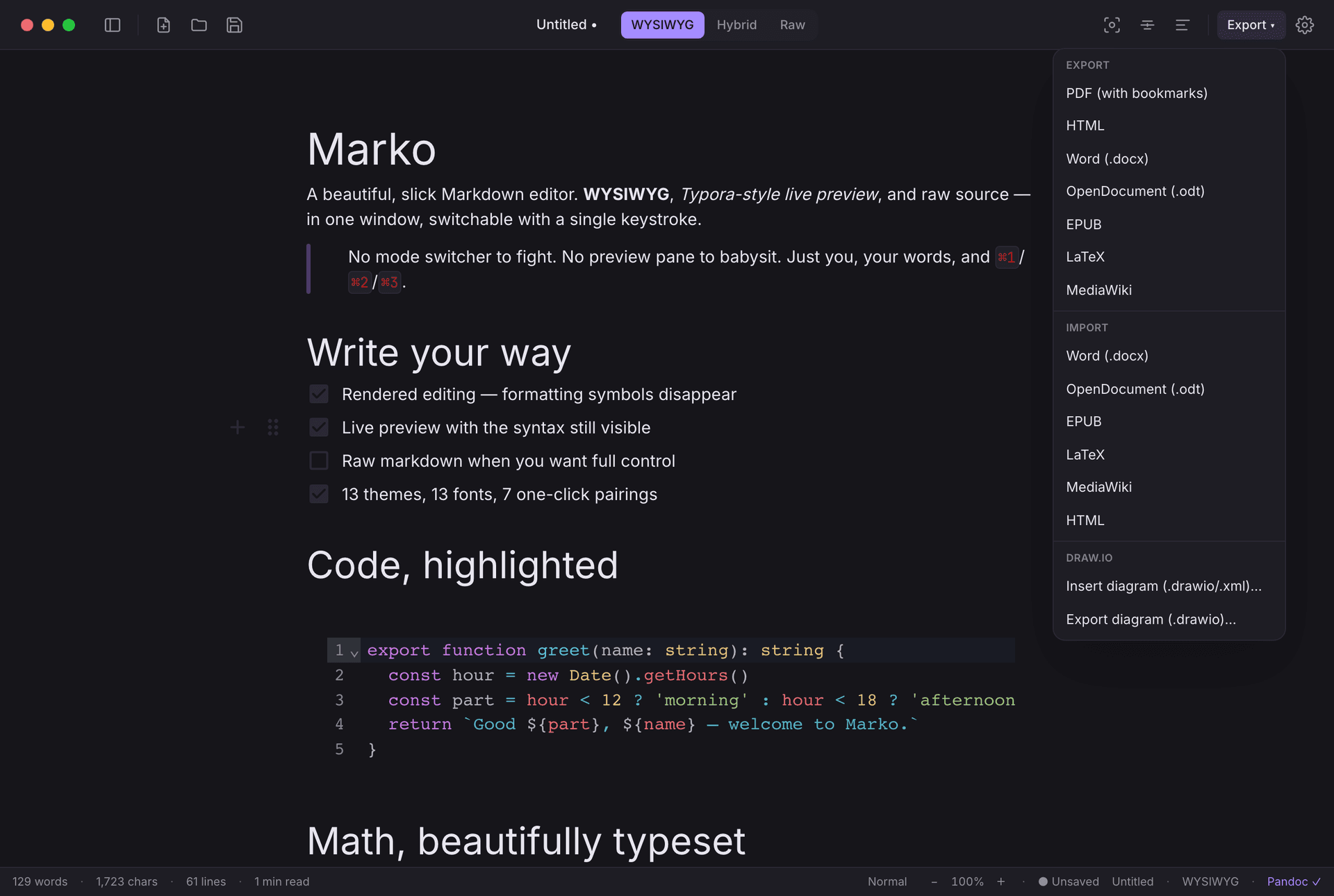Click the 'Untitled •' document title
Screen dimensions: 1334x896
click(x=566, y=25)
